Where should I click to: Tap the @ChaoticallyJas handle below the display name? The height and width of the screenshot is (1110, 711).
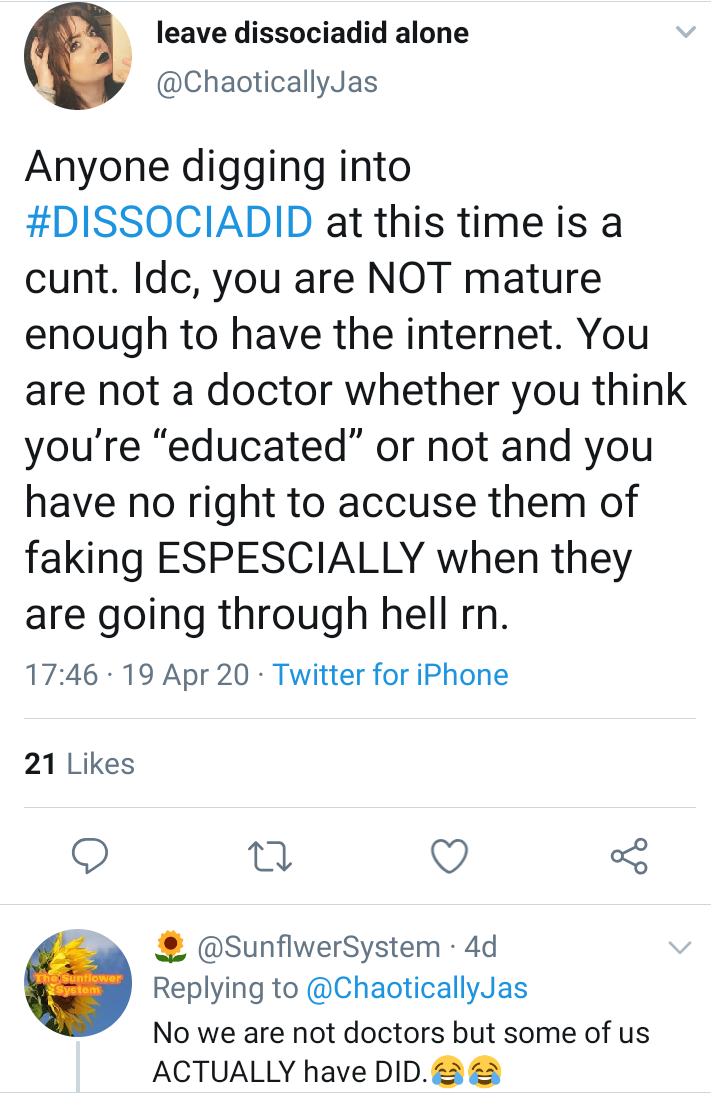(x=267, y=81)
